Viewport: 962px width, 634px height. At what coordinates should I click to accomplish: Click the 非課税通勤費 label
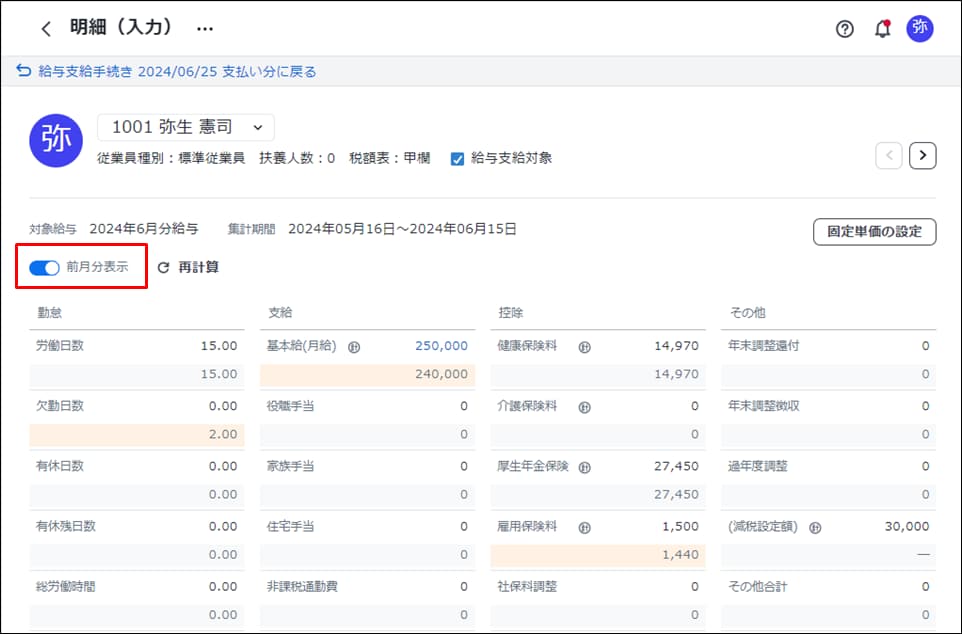point(302,586)
